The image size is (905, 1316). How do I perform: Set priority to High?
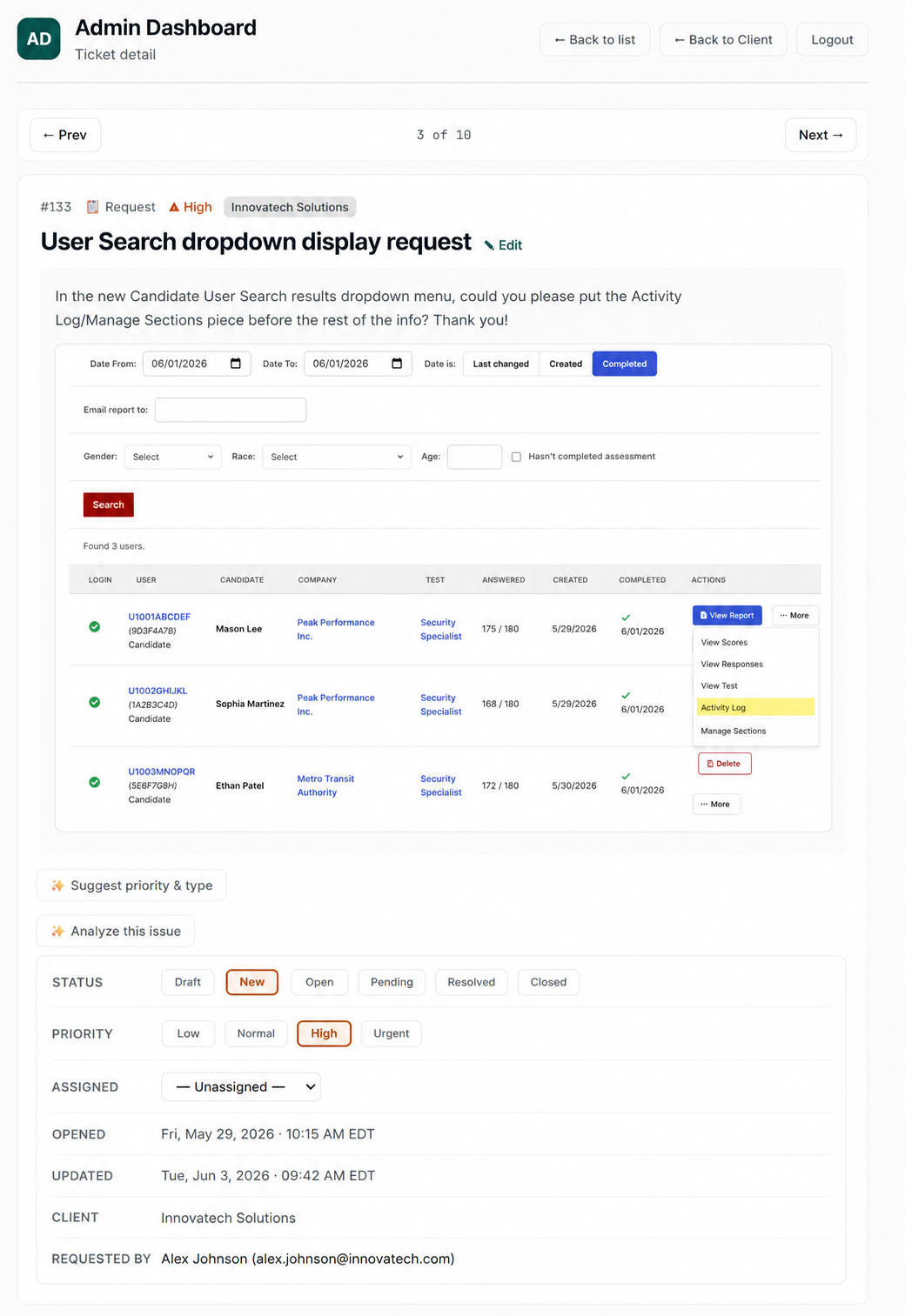[324, 1033]
